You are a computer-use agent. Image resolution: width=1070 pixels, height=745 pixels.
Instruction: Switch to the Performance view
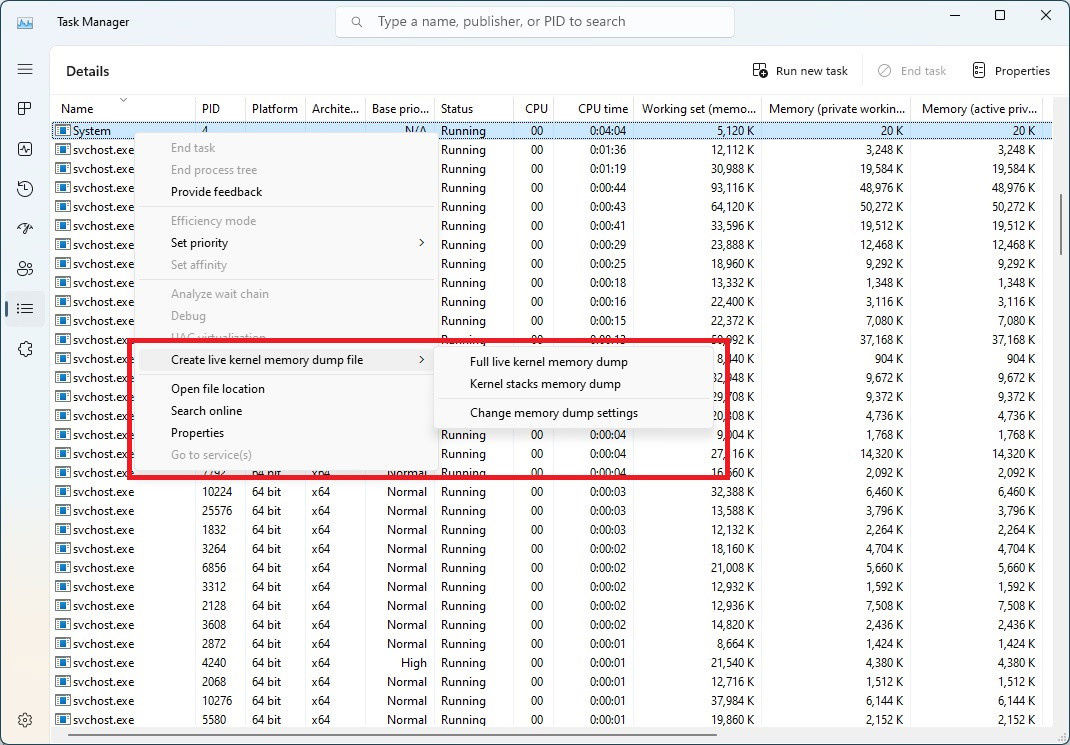tap(25, 148)
